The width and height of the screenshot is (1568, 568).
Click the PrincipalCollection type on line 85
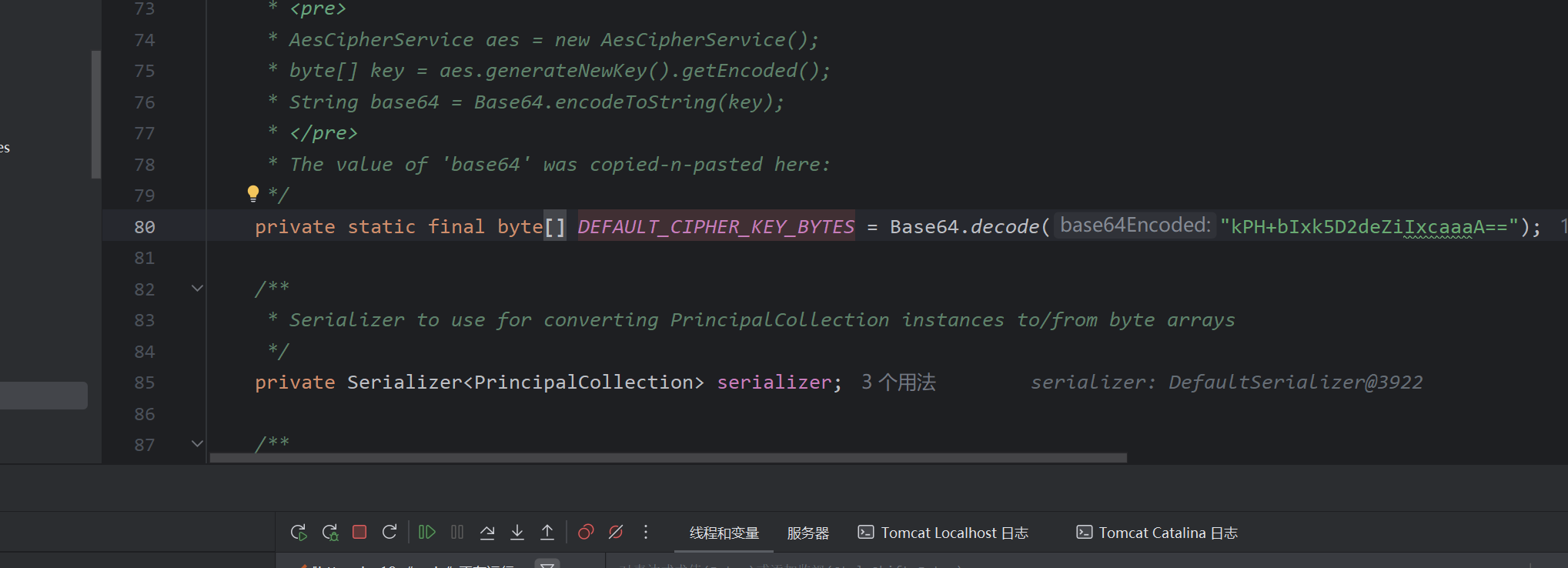pos(583,383)
